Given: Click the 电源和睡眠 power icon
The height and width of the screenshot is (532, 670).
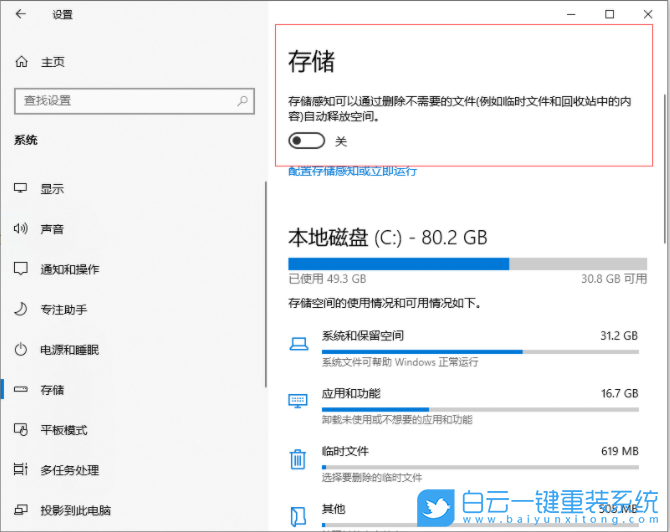Looking at the screenshot, I should [21, 349].
